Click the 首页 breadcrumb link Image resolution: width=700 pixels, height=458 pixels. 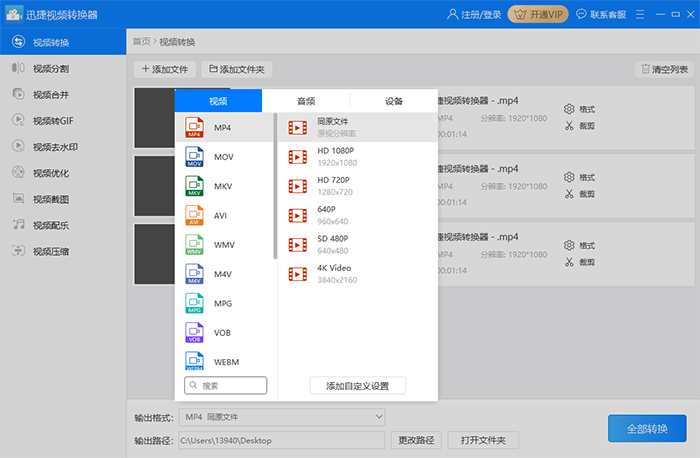pyautogui.click(x=142, y=42)
